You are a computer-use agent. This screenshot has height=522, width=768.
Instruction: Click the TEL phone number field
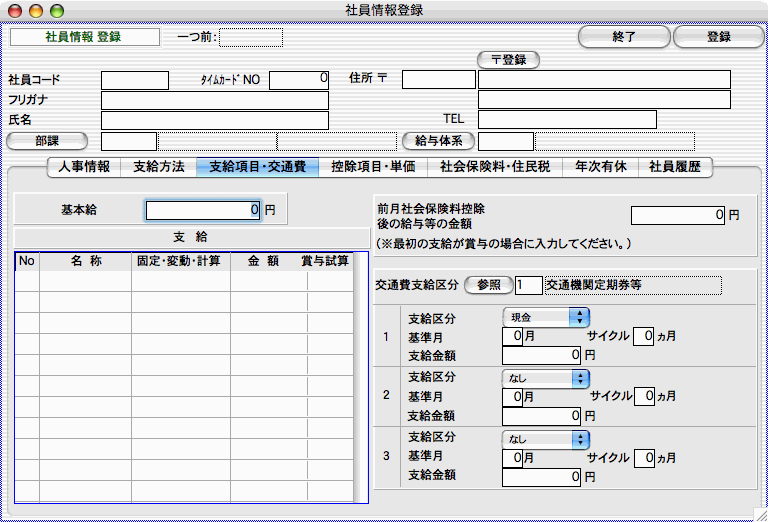(x=566, y=120)
